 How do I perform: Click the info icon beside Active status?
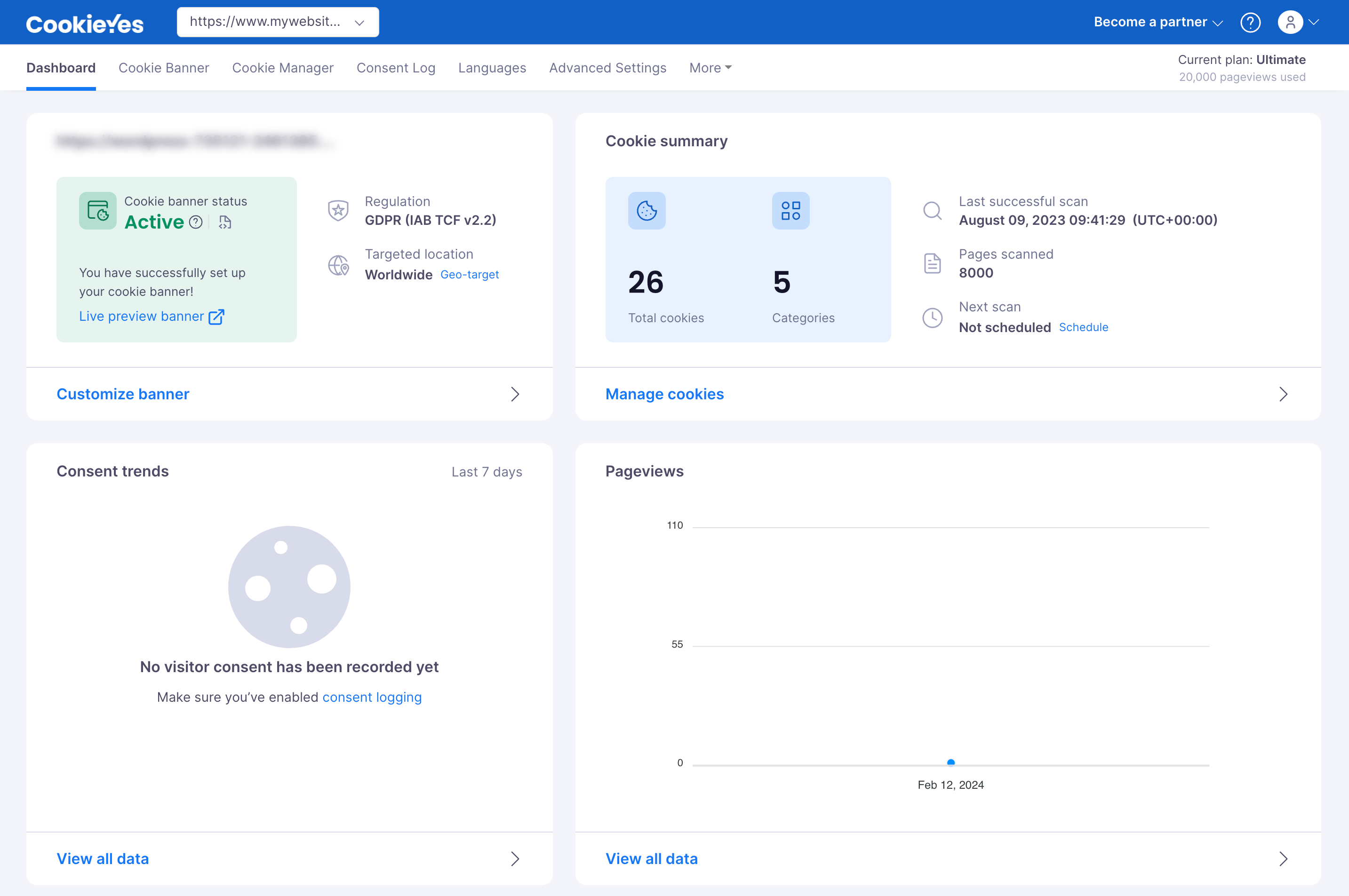196,222
